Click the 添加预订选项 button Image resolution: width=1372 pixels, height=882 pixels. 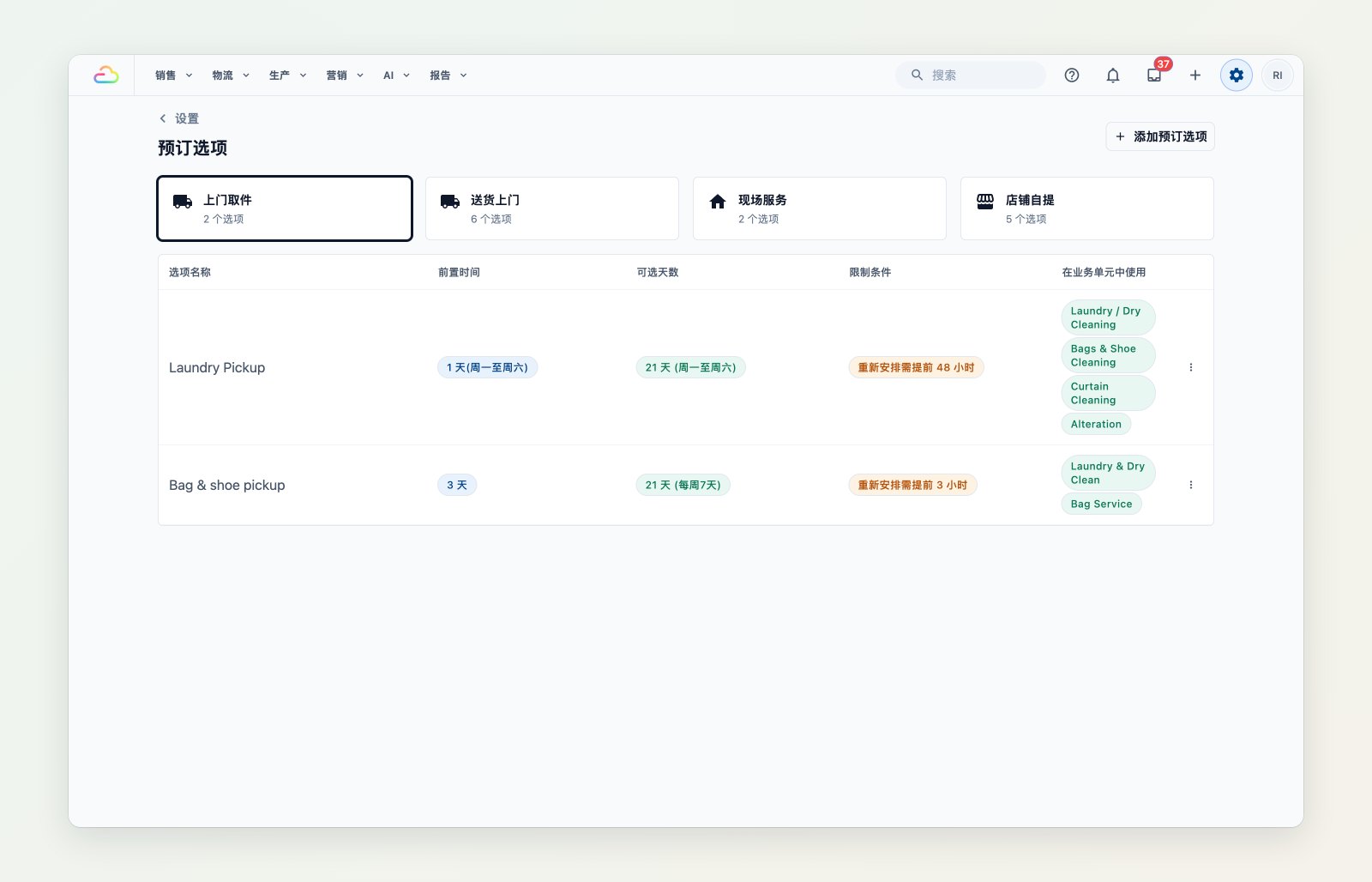pos(1160,136)
